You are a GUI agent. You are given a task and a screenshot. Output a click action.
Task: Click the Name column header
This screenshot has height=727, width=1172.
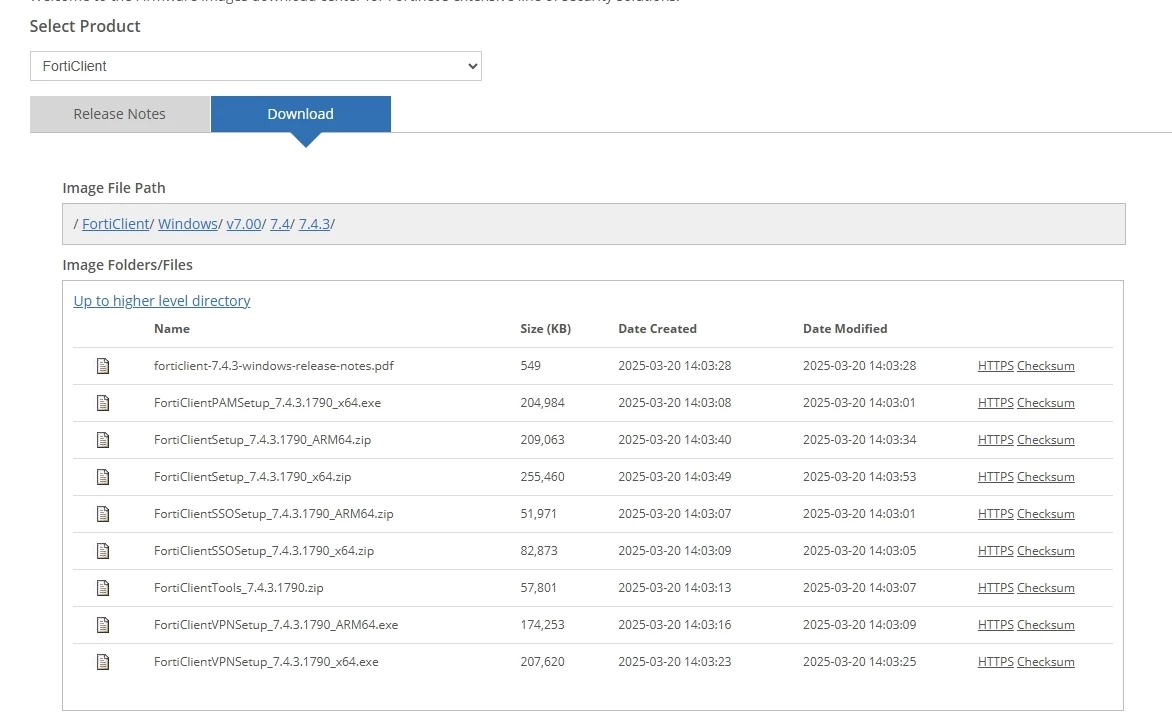point(172,329)
